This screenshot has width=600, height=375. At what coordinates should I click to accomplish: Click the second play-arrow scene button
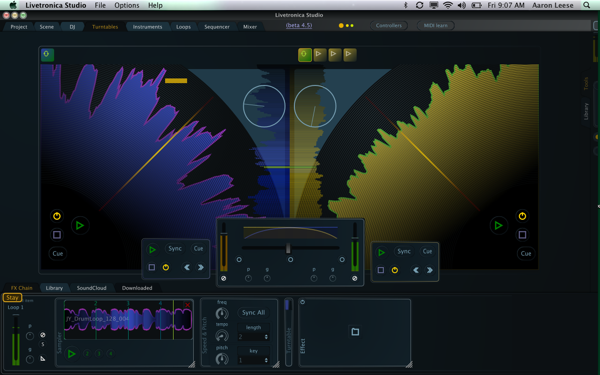[x=320, y=55]
